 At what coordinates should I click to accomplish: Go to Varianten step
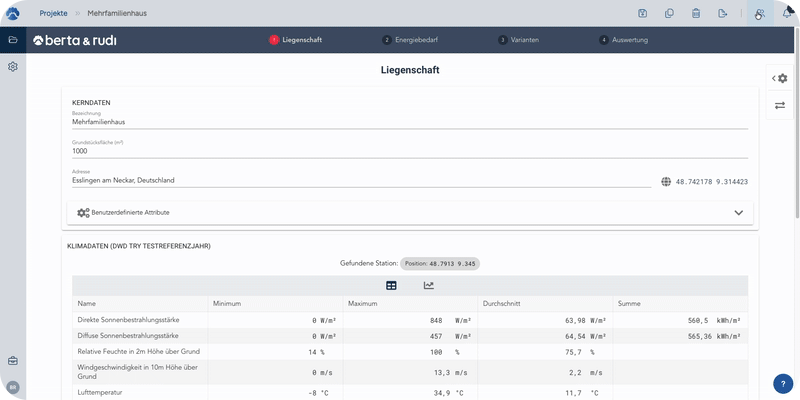[519, 40]
